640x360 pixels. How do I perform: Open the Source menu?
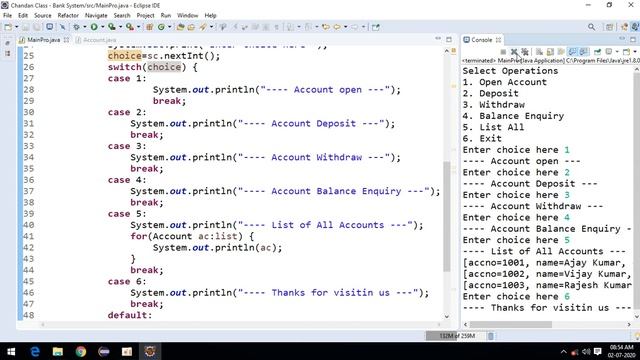[x=43, y=16]
